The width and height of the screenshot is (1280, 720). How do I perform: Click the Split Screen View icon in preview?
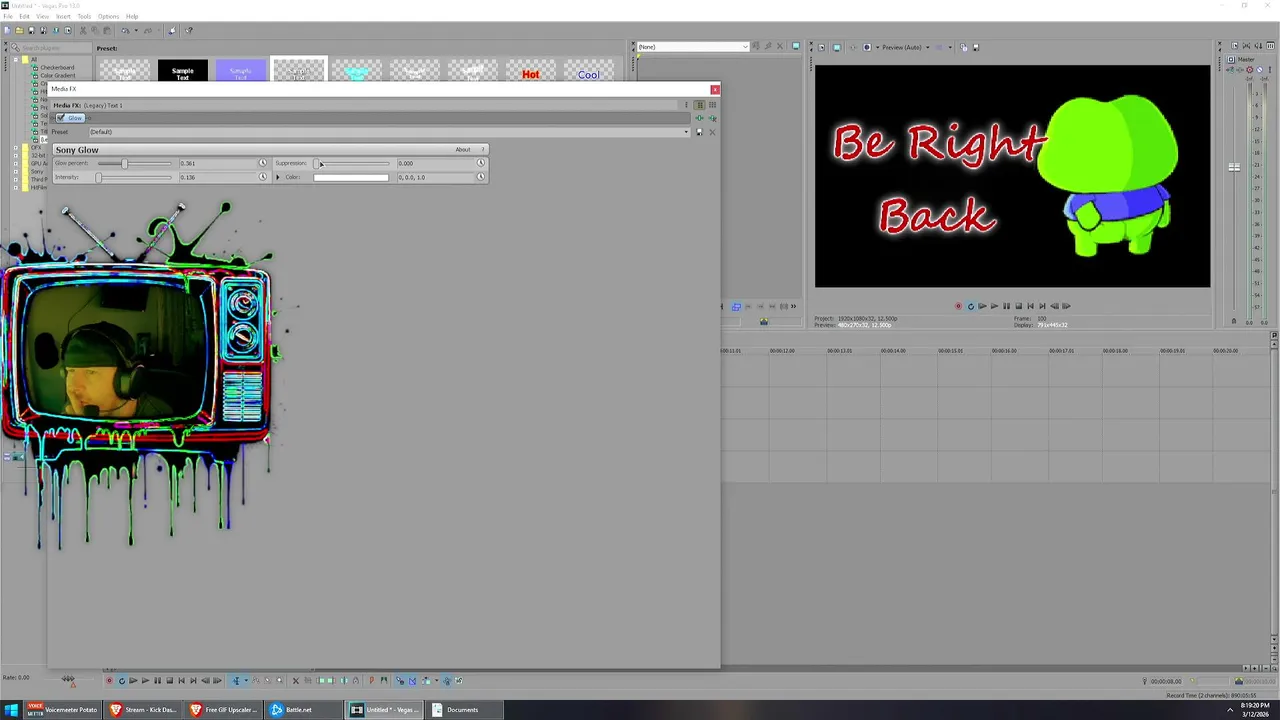coord(867,47)
